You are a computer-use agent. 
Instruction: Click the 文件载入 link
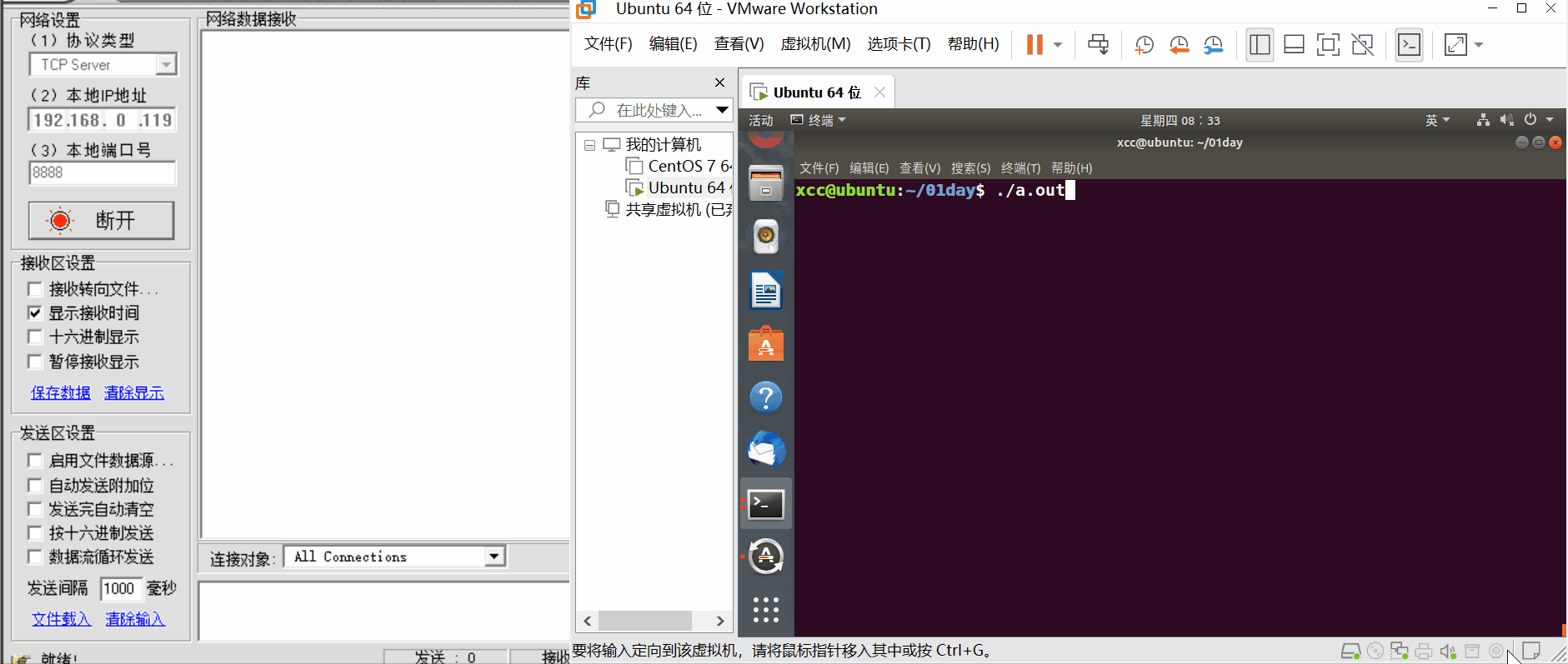click(x=61, y=619)
